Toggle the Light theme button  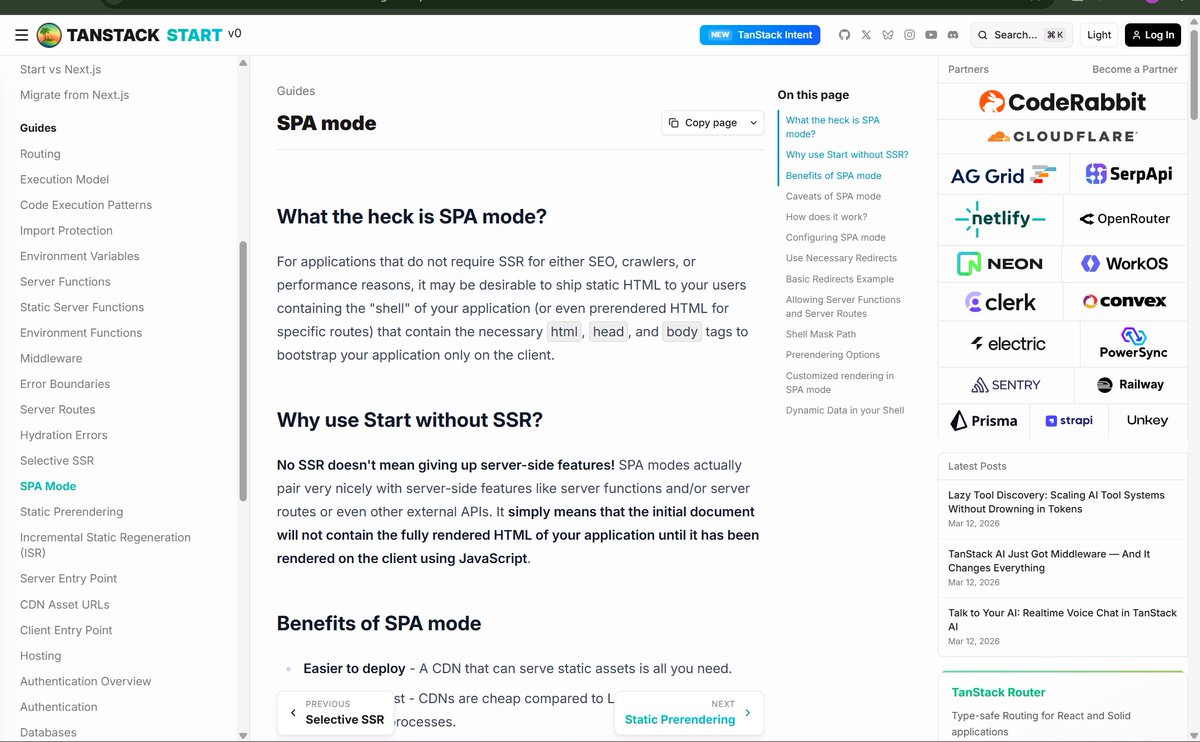coord(1099,35)
